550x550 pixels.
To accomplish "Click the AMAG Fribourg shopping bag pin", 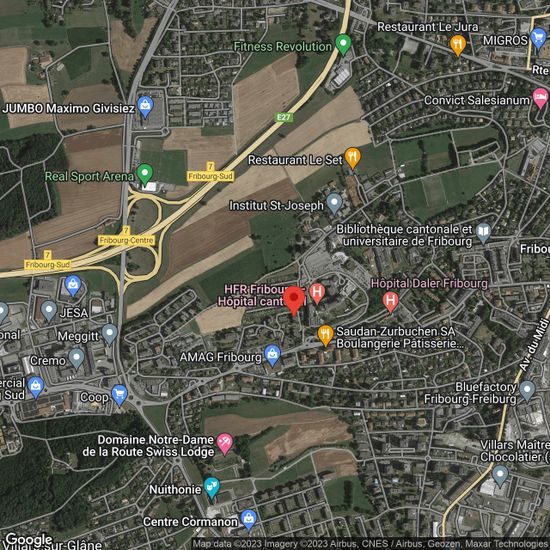I will point(273,355).
